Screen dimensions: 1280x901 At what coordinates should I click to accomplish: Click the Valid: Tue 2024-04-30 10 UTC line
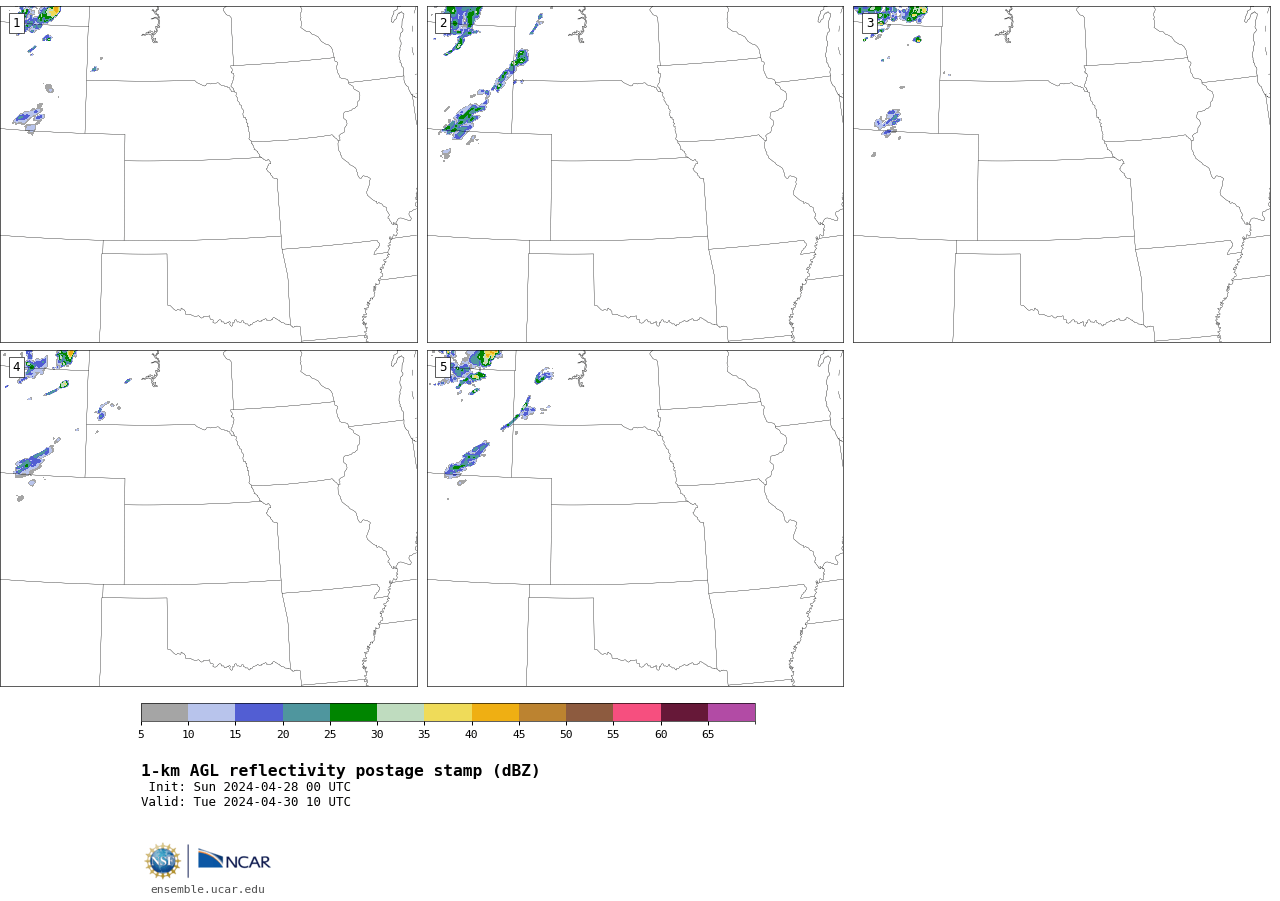(246, 802)
